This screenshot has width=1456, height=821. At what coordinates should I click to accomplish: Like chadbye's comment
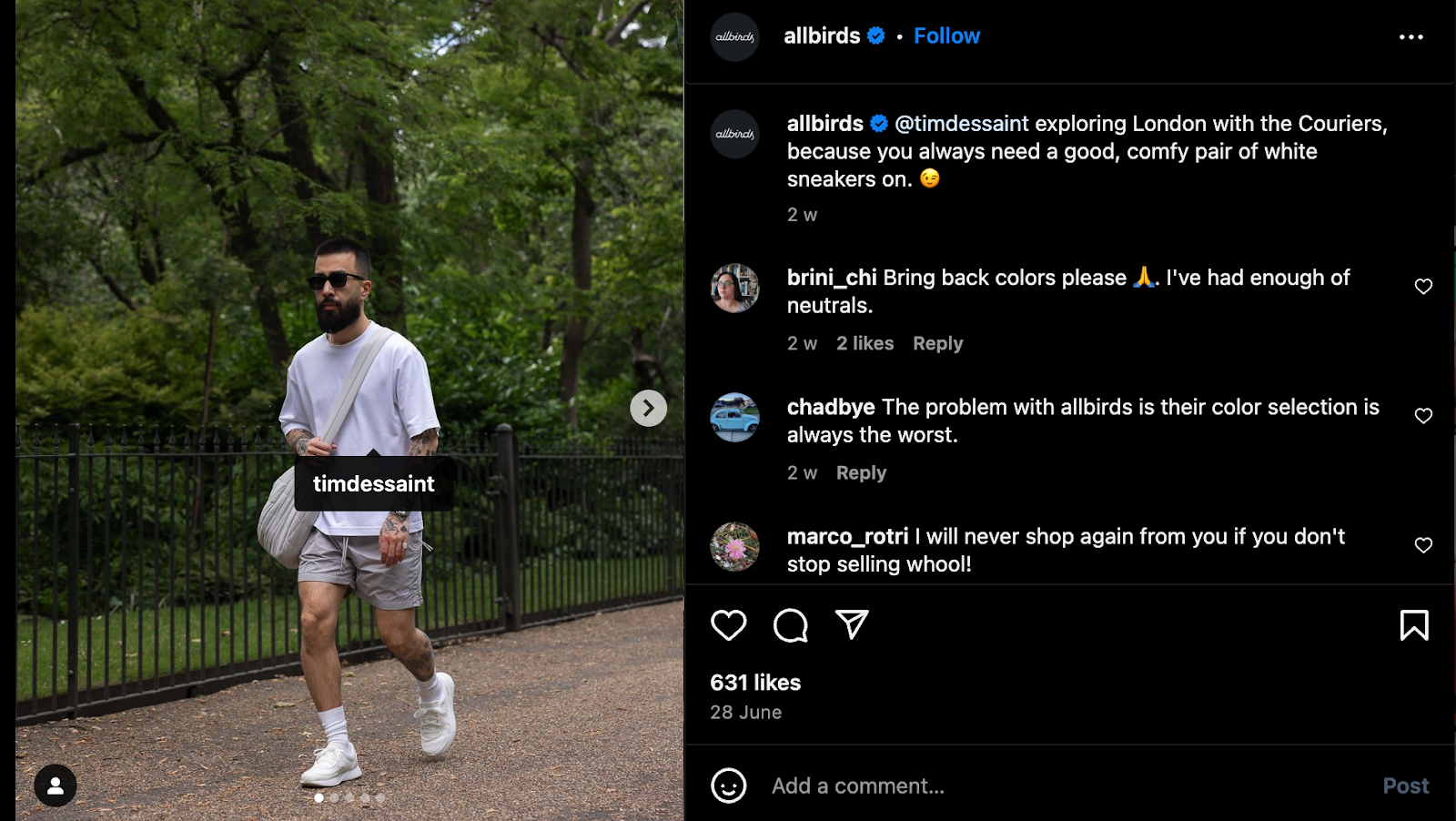point(1423,416)
